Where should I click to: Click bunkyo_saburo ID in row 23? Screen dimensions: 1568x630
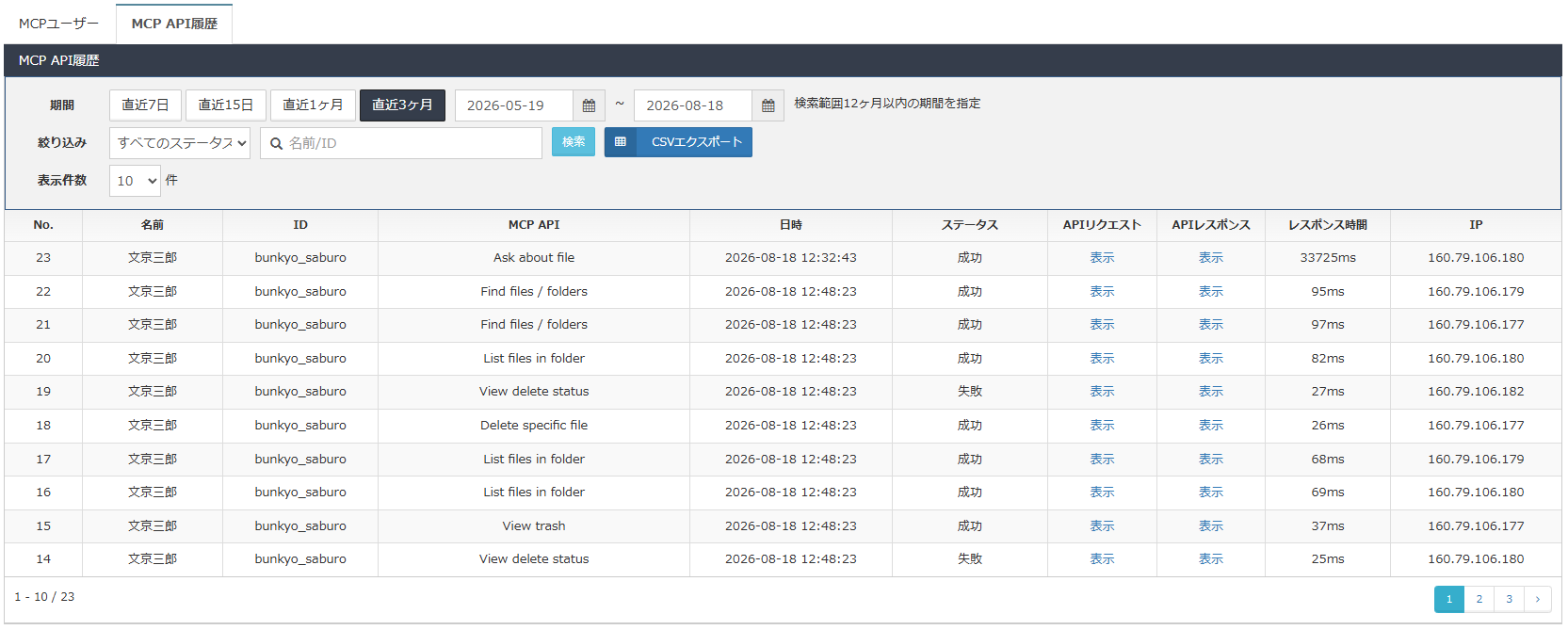click(300, 258)
